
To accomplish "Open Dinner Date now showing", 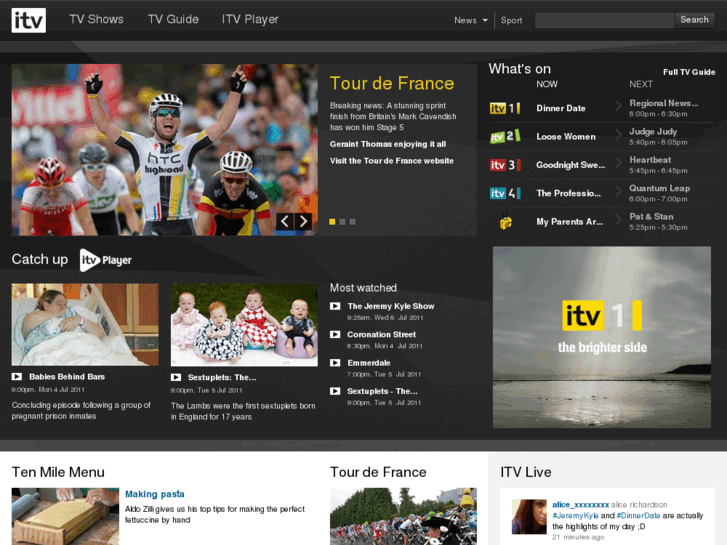I will pyautogui.click(x=561, y=109).
